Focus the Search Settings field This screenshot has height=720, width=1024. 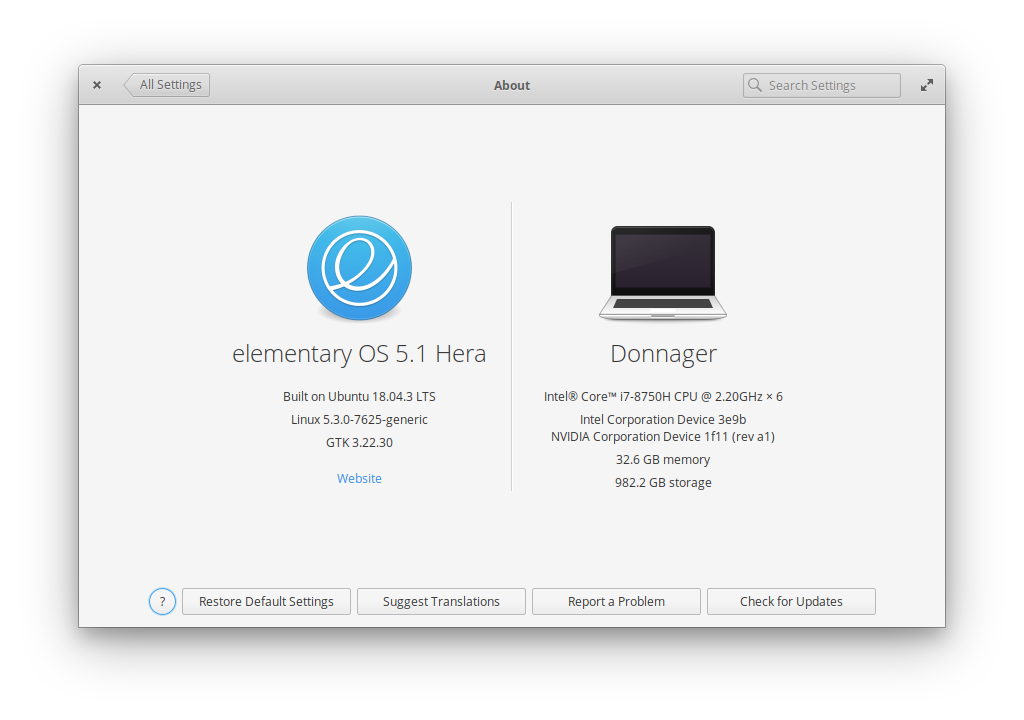(x=822, y=86)
